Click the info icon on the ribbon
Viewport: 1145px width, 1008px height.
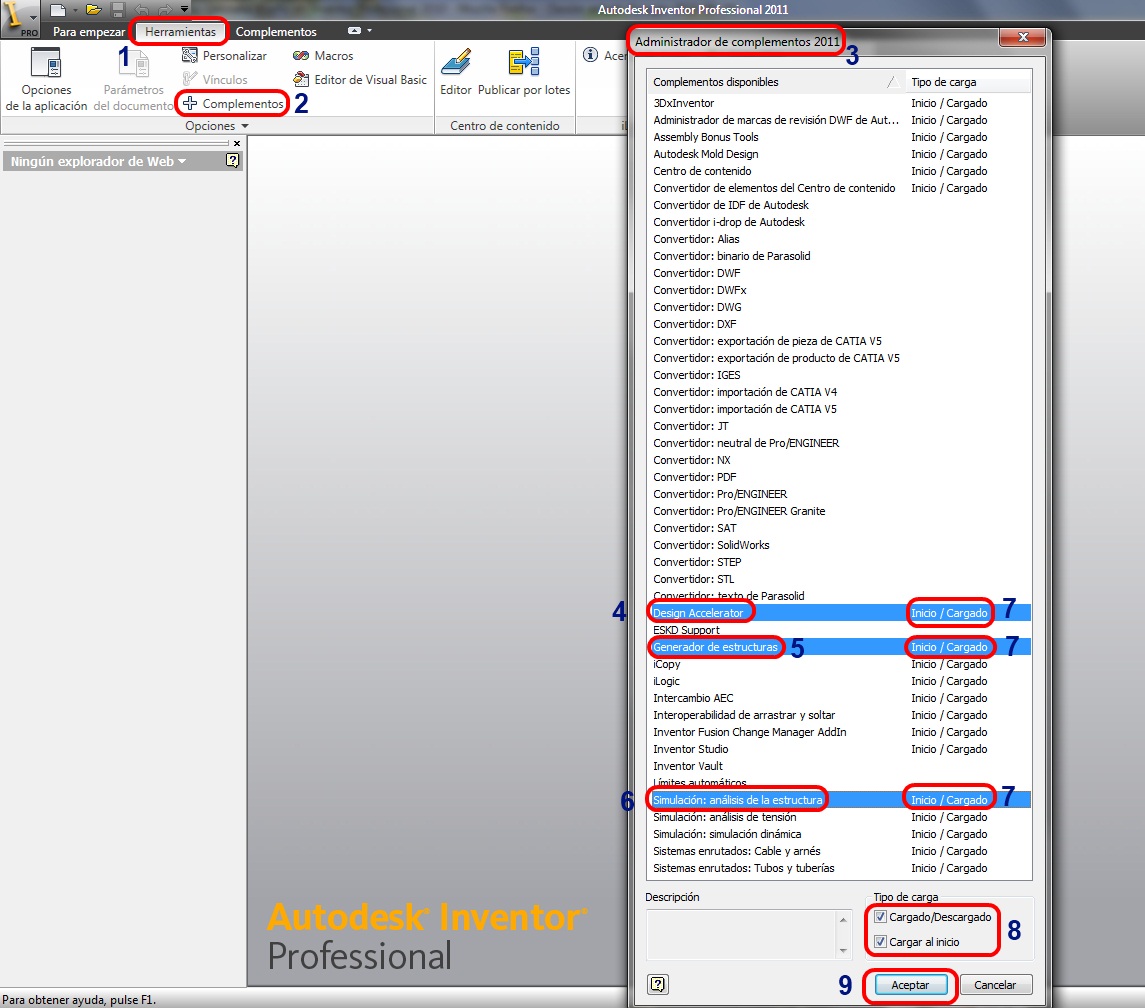[591, 55]
